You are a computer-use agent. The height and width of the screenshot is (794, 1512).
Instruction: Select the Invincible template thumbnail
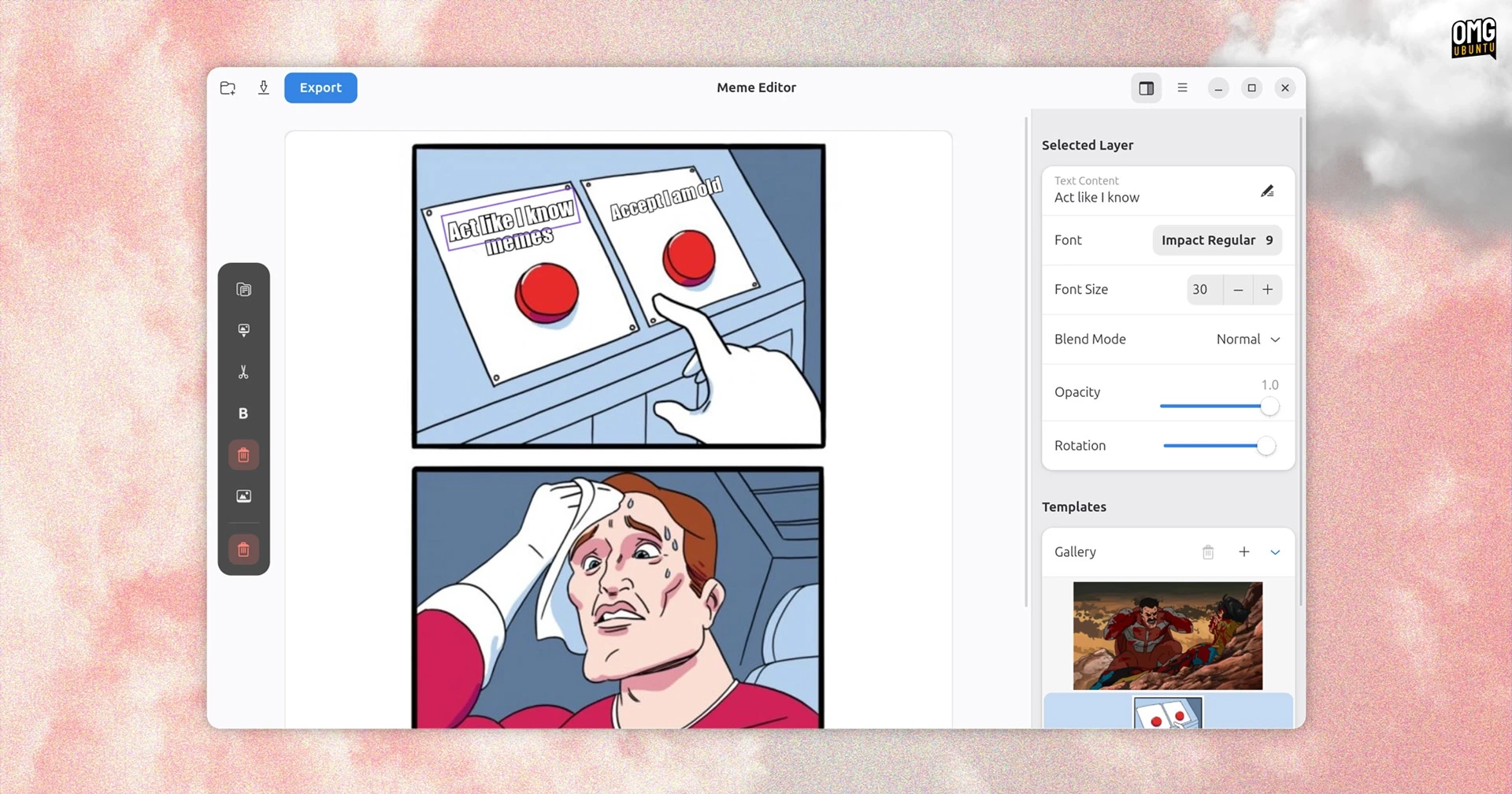1169,635
